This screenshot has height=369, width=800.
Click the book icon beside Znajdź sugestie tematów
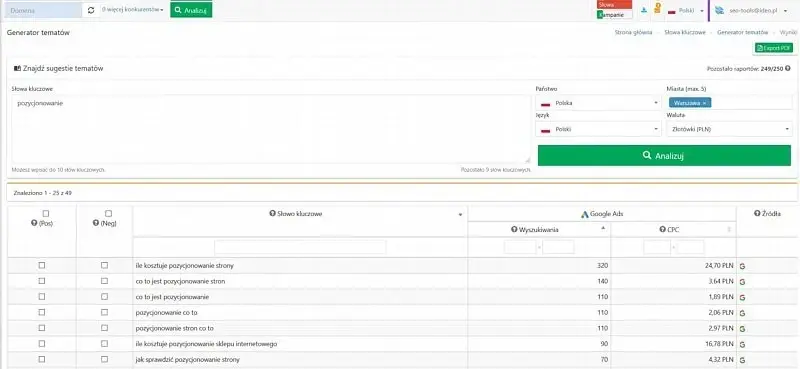click(17, 68)
